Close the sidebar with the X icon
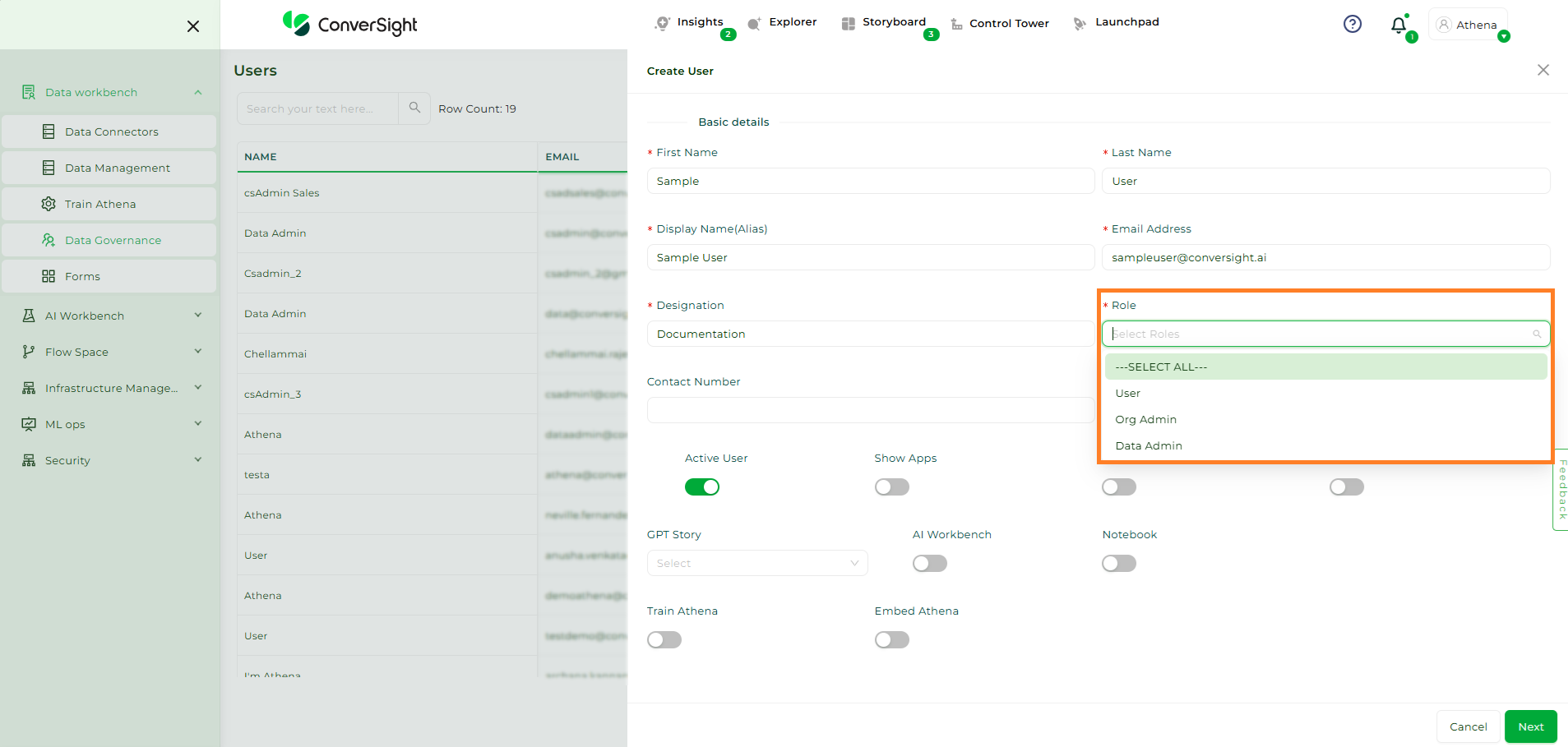Image resolution: width=1568 pixels, height=747 pixels. tap(193, 26)
